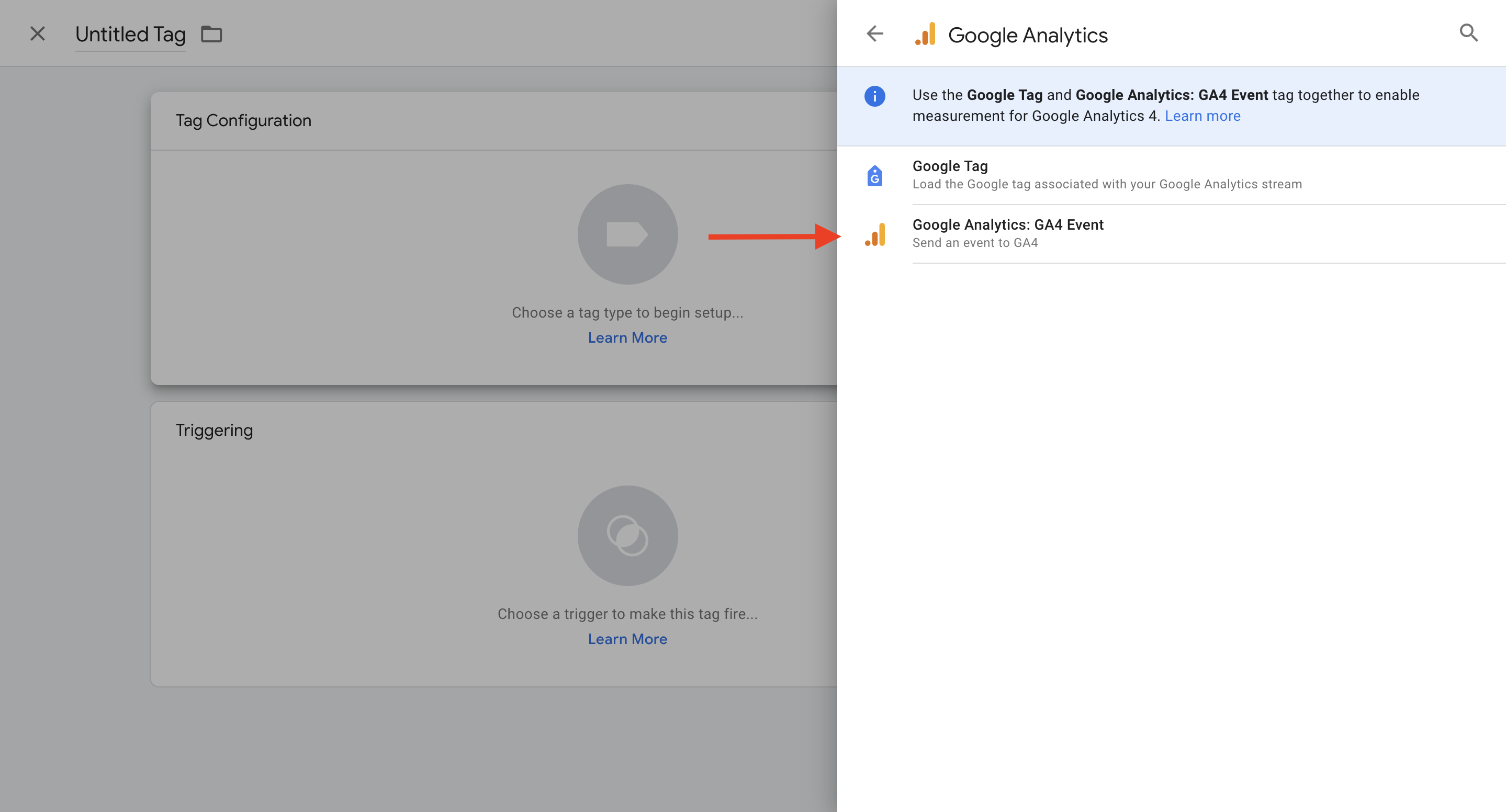Choose Google Tag from the list
Image resolution: width=1506 pixels, height=812 pixels.
(x=950, y=166)
